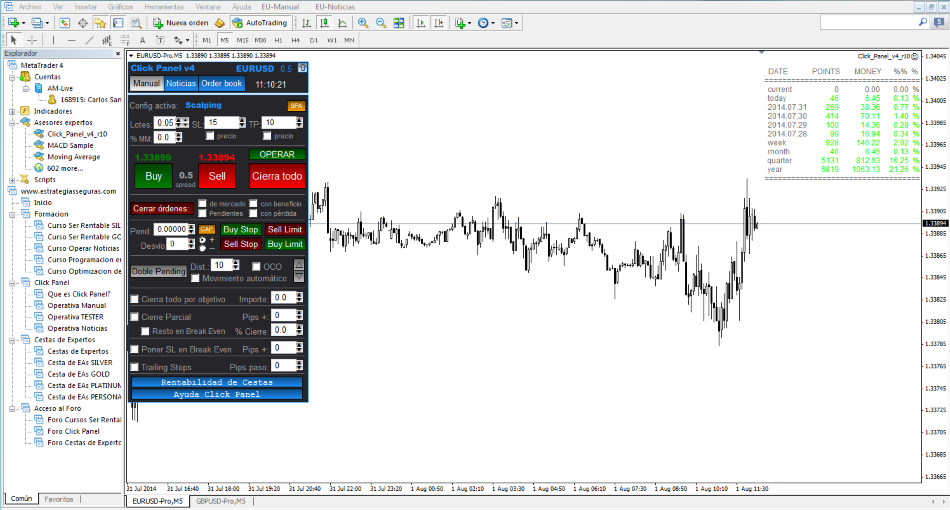950x510 pixels.
Task: Enable the con beneficio checkbox
Action: coord(253,204)
